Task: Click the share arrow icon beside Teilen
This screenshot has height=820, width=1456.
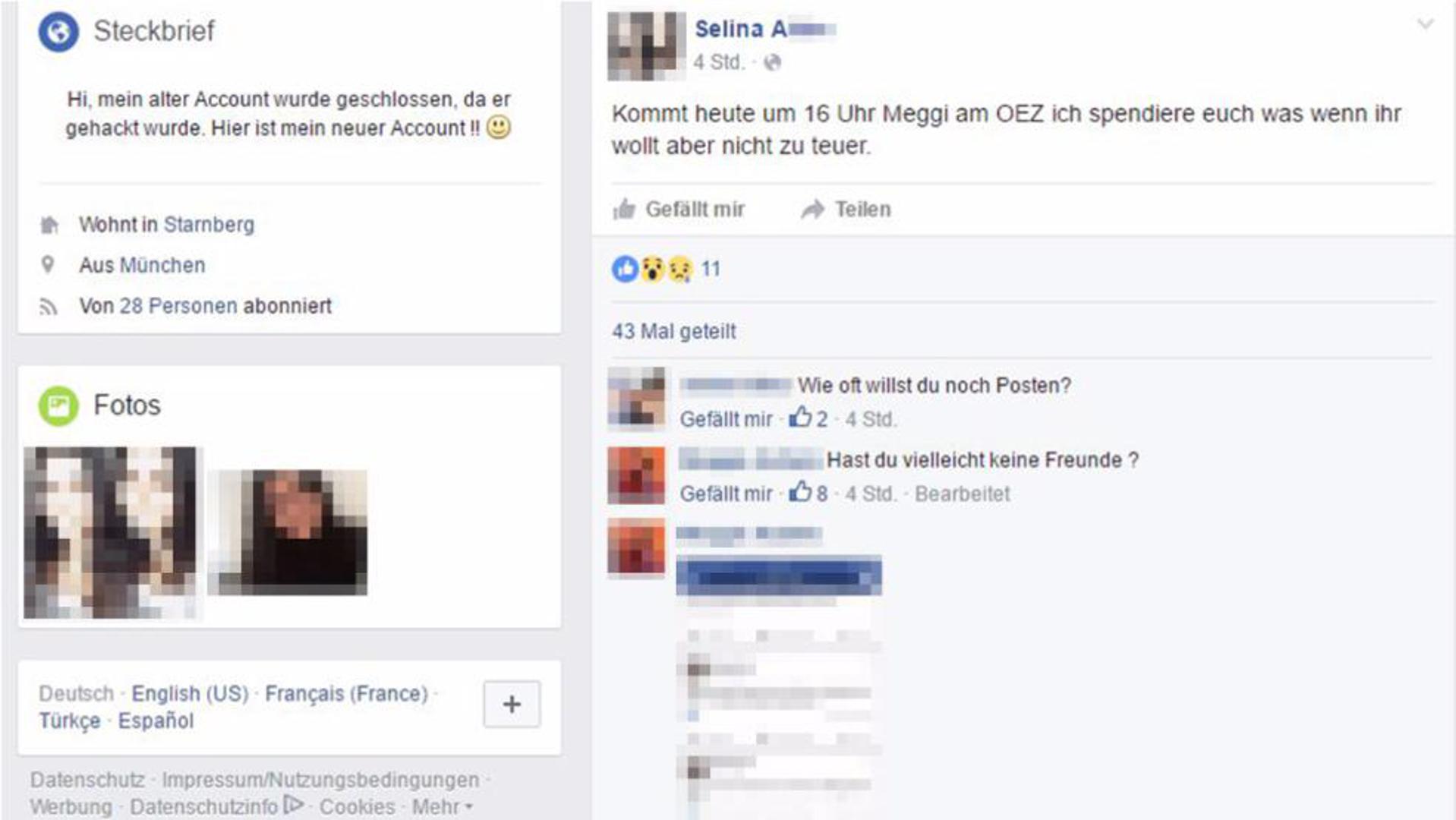Action: 812,209
